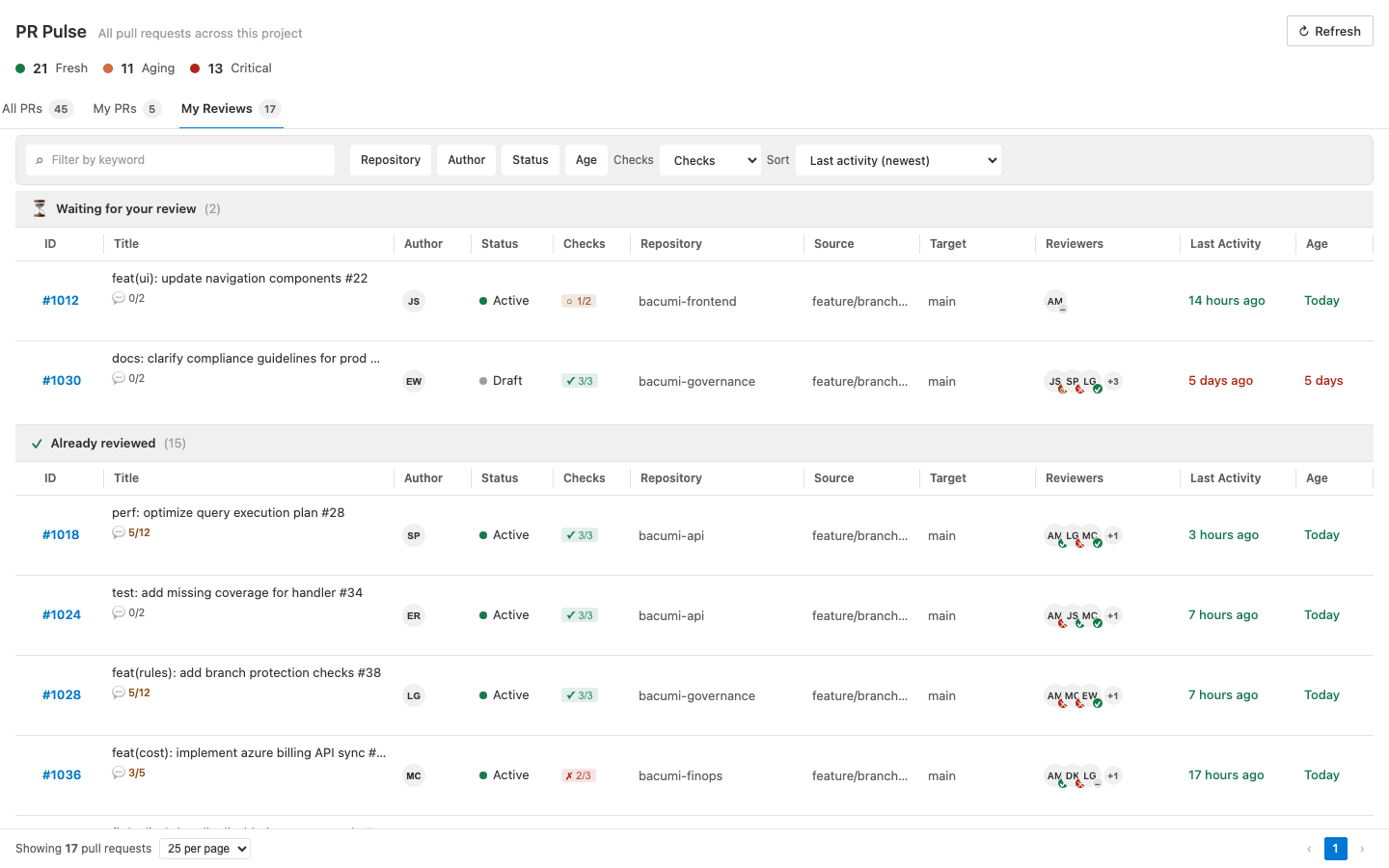This screenshot has height=868, width=1389.
Task: Select page 1 in the pagination
Action: (x=1336, y=849)
